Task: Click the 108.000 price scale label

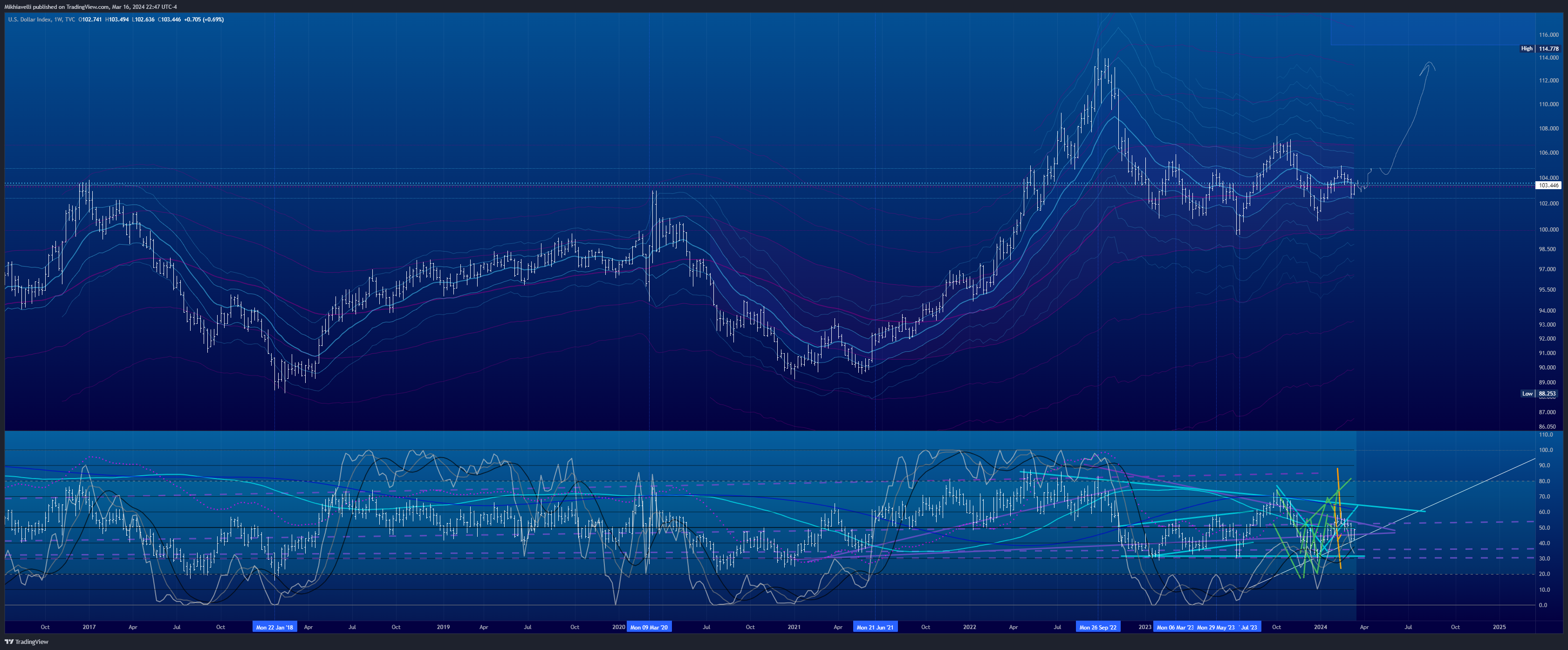Action: coord(1548,129)
